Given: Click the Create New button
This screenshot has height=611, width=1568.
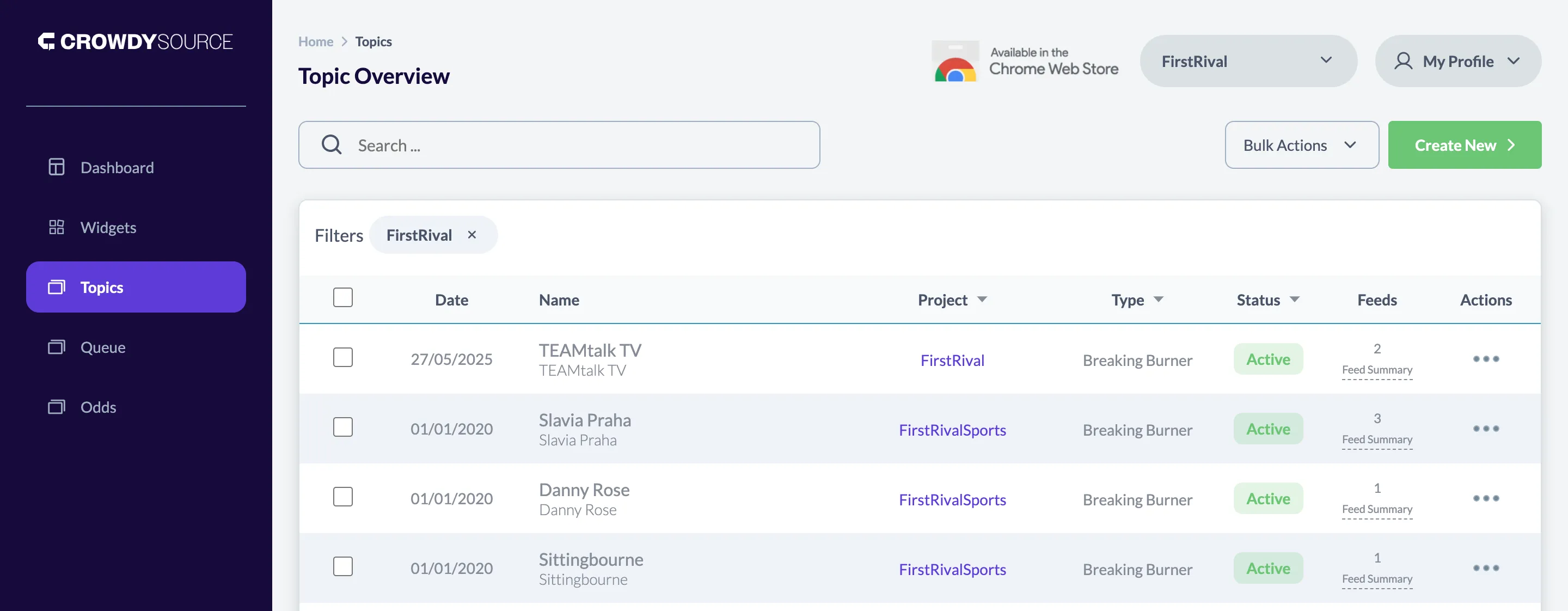Looking at the screenshot, I should [x=1465, y=145].
